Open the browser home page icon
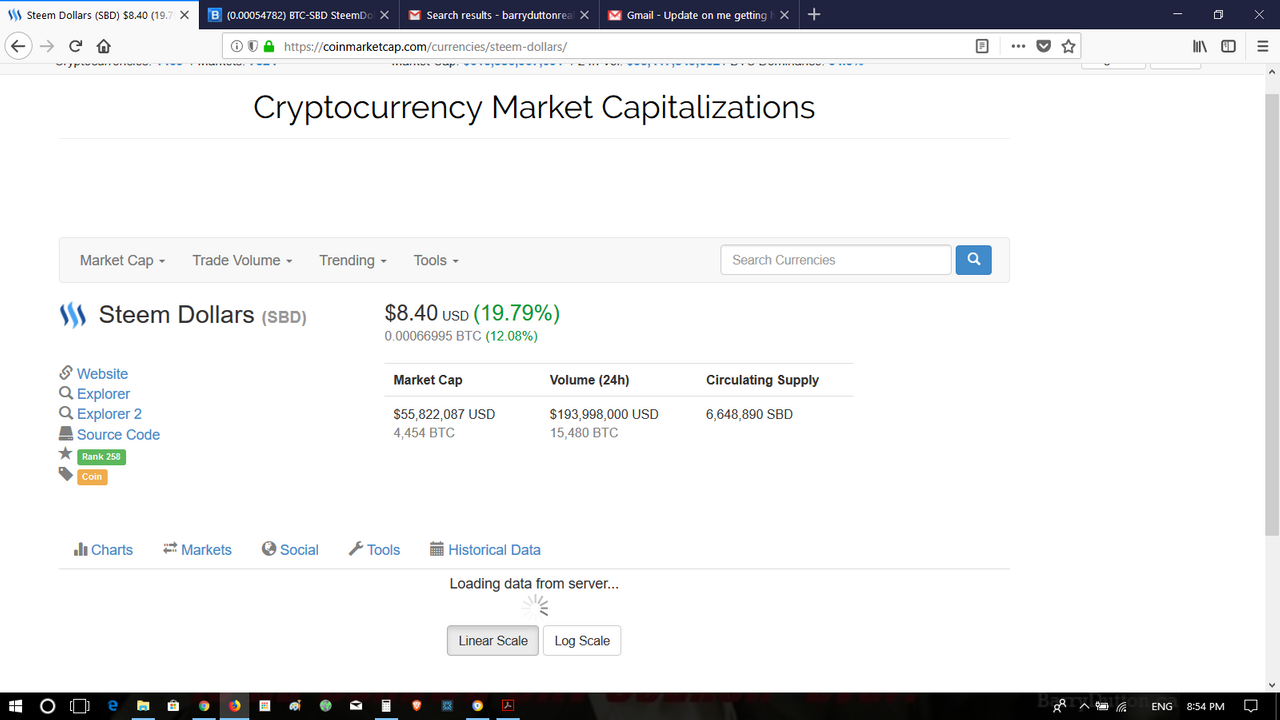Viewport: 1280px width, 720px height. [104, 46]
